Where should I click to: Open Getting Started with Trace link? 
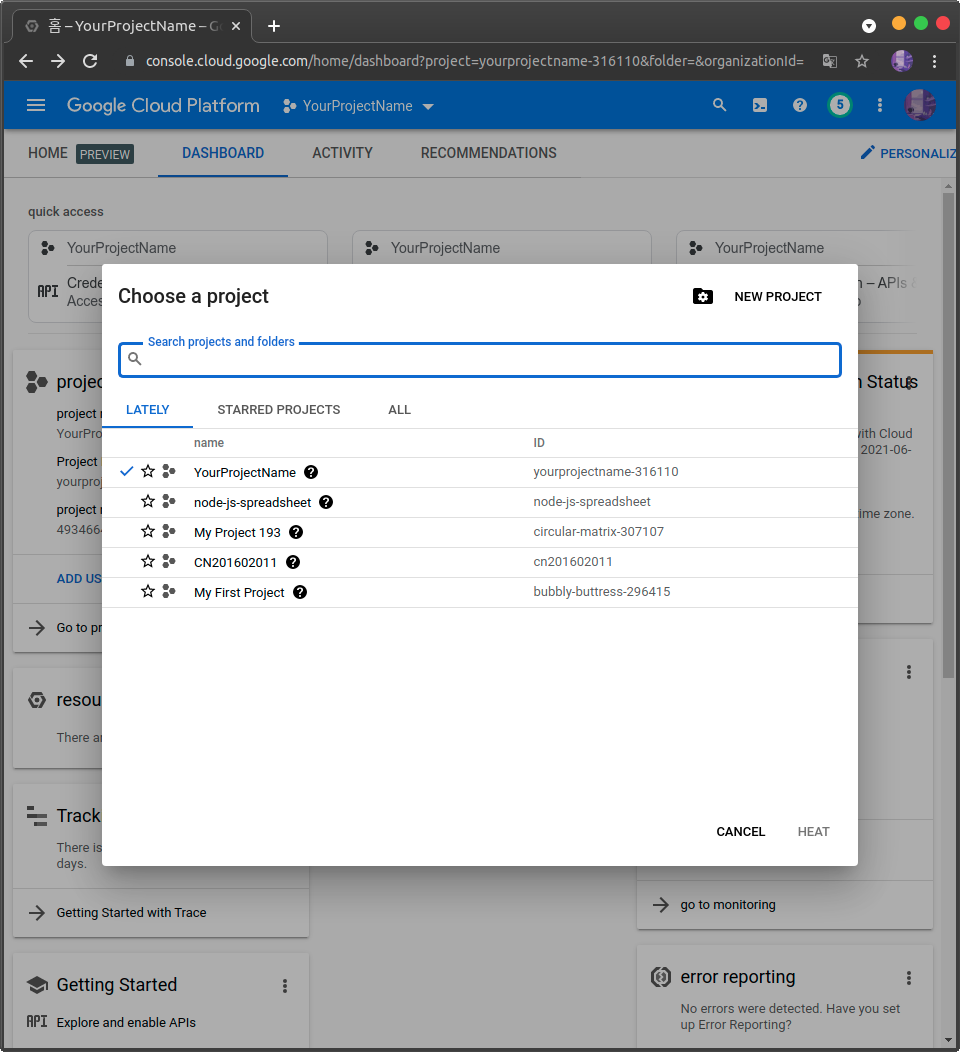coord(131,912)
